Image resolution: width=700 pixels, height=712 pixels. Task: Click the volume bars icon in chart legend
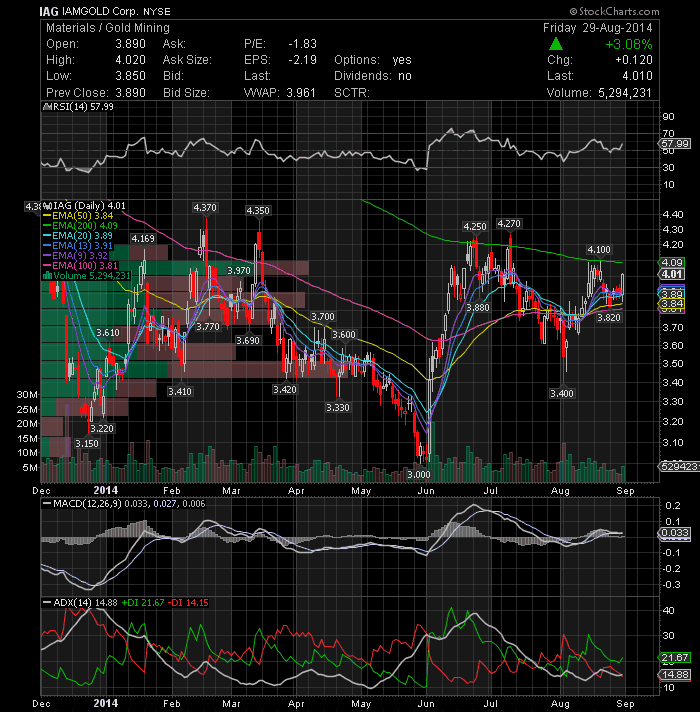tap(47, 276)
